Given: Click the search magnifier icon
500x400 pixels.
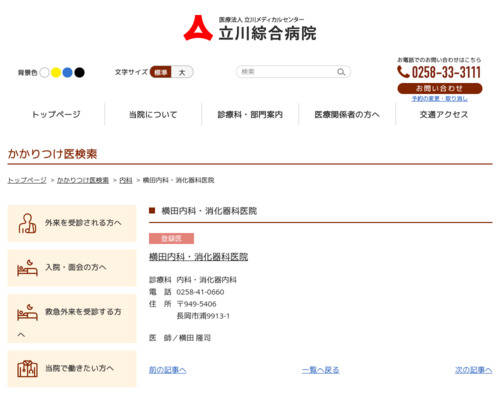Looking at the screenshot, I should pos(341,72).
